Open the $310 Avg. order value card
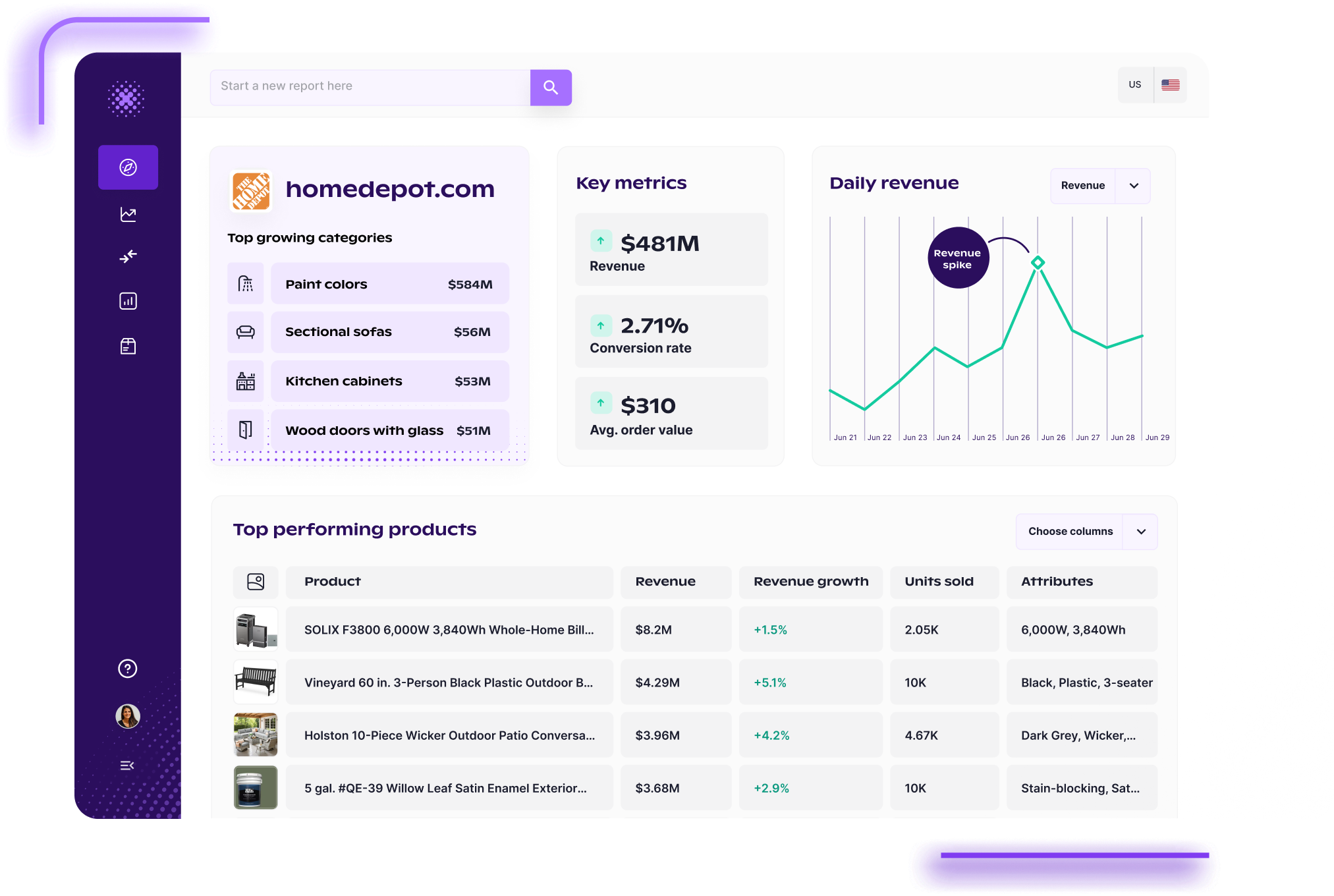The image size is (1334, 896). point(671,414)
